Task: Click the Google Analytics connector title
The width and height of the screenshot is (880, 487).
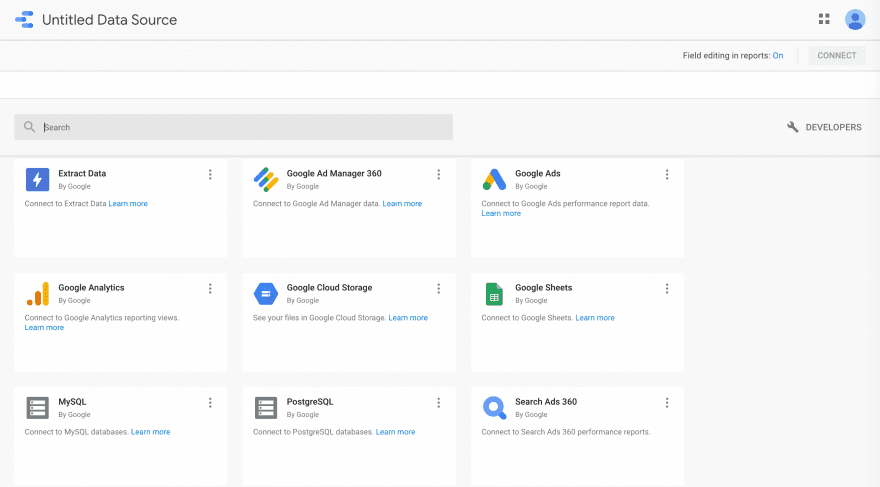Action: click(91, 288)
